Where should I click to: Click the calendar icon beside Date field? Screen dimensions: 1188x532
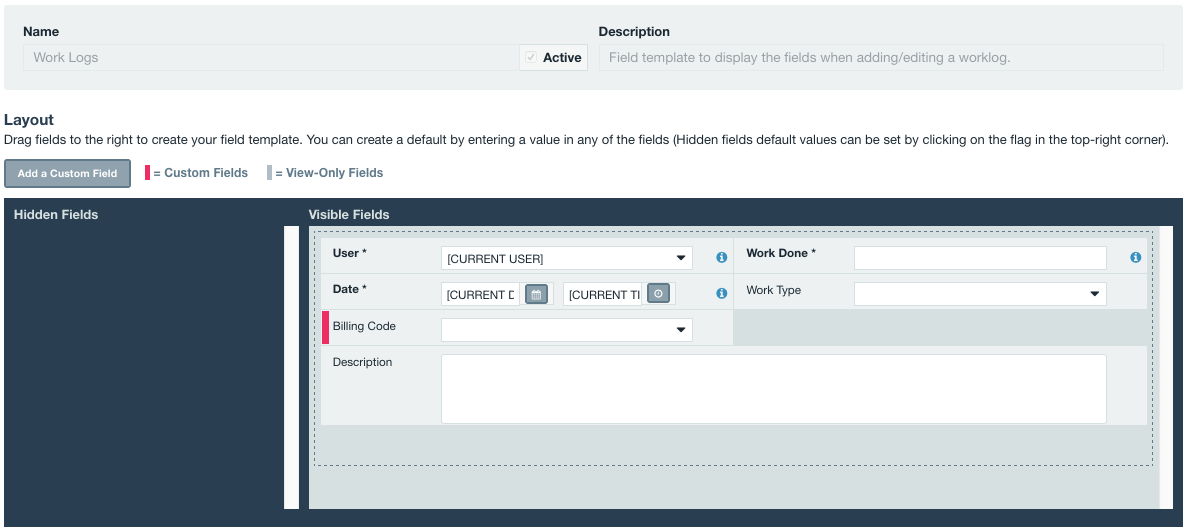point(536,294)
